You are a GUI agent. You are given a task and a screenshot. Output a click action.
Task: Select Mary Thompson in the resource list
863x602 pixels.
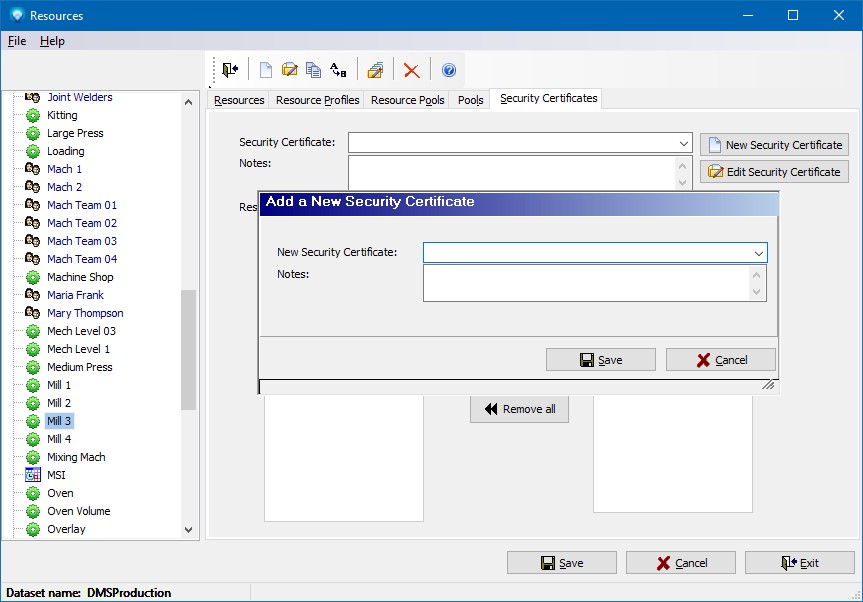click(85, 313)
